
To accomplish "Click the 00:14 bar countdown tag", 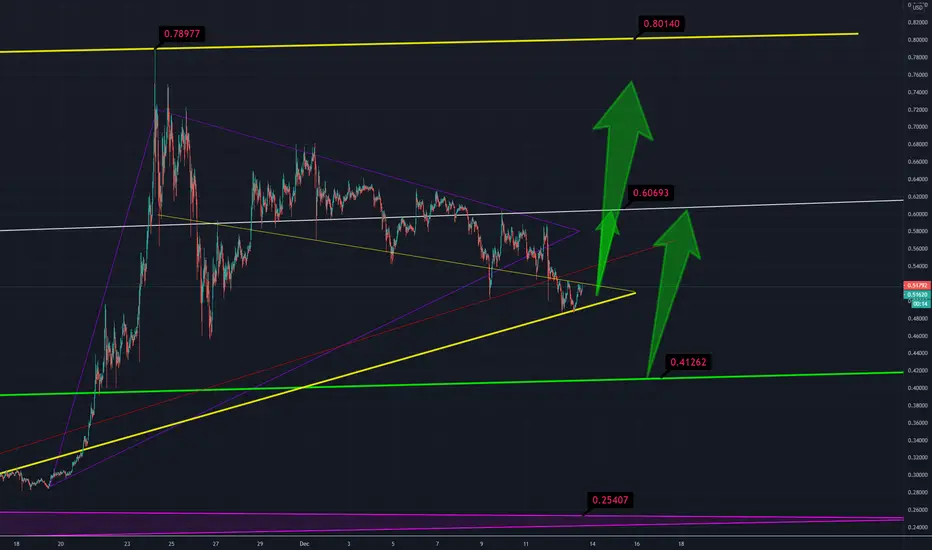I will point(920,304).
